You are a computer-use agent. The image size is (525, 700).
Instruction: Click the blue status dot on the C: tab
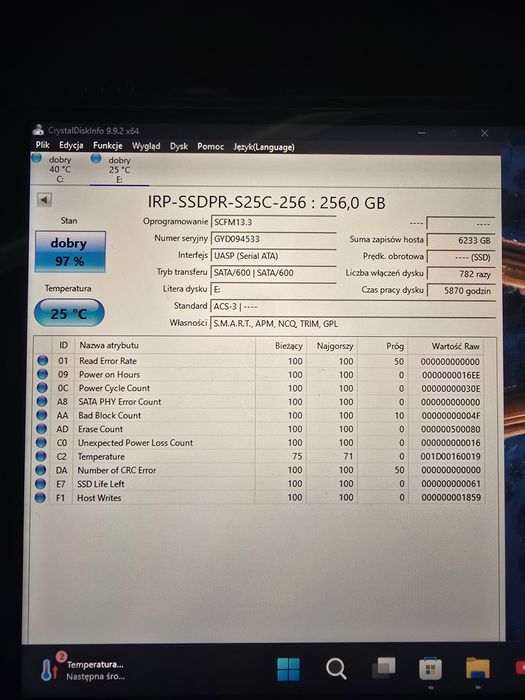[37, 158]
